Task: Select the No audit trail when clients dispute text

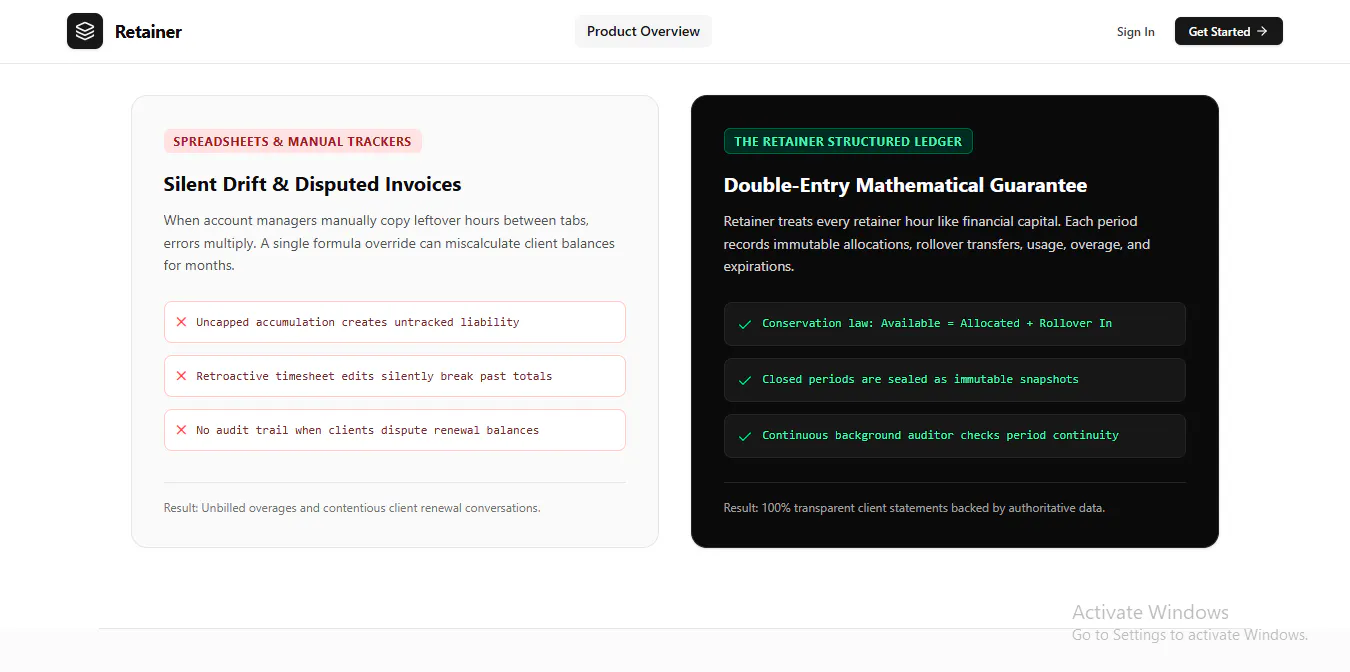Action: coord(367,430)
